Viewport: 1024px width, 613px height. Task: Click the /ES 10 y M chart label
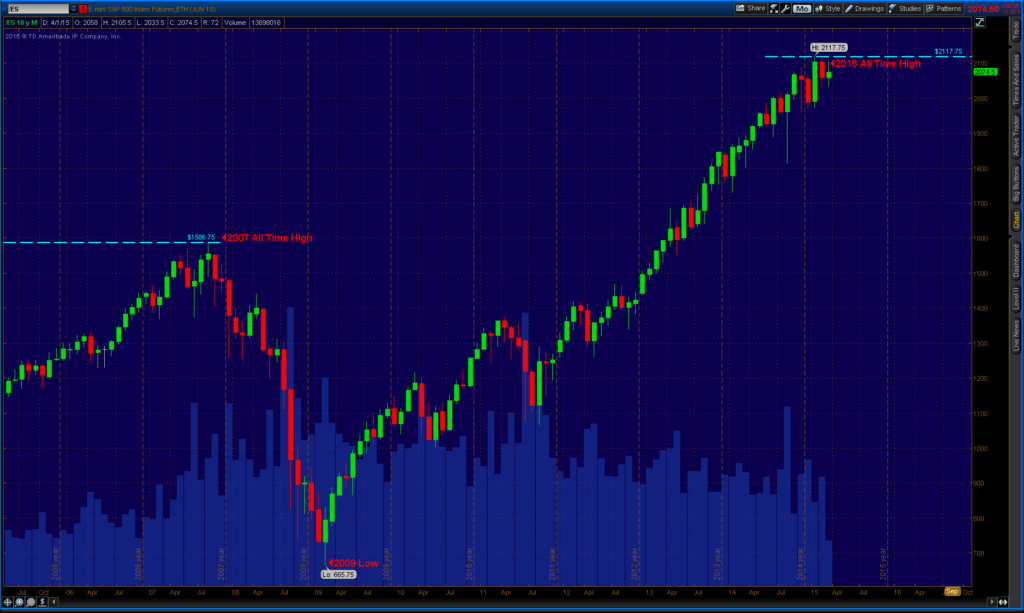click(x=22, y=23)
